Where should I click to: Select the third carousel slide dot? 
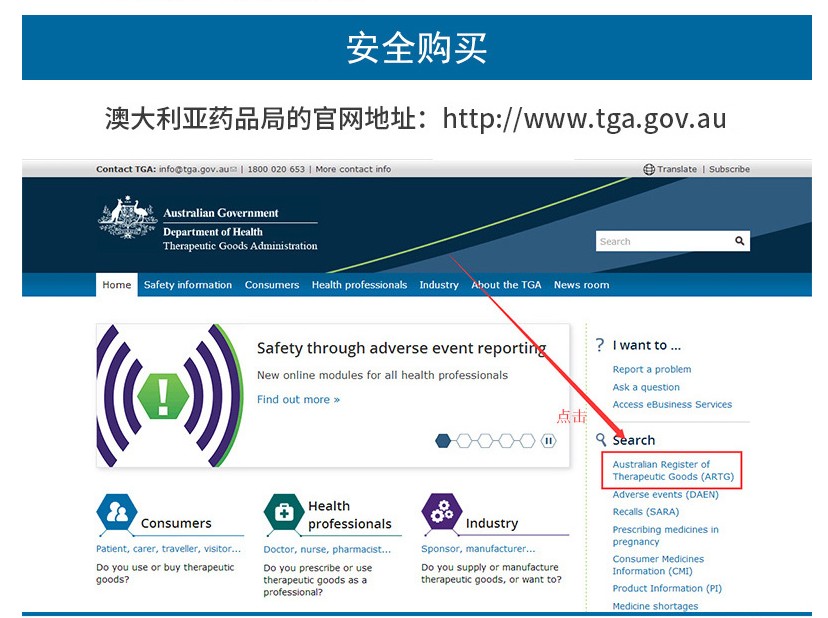[x=485, y=441]
